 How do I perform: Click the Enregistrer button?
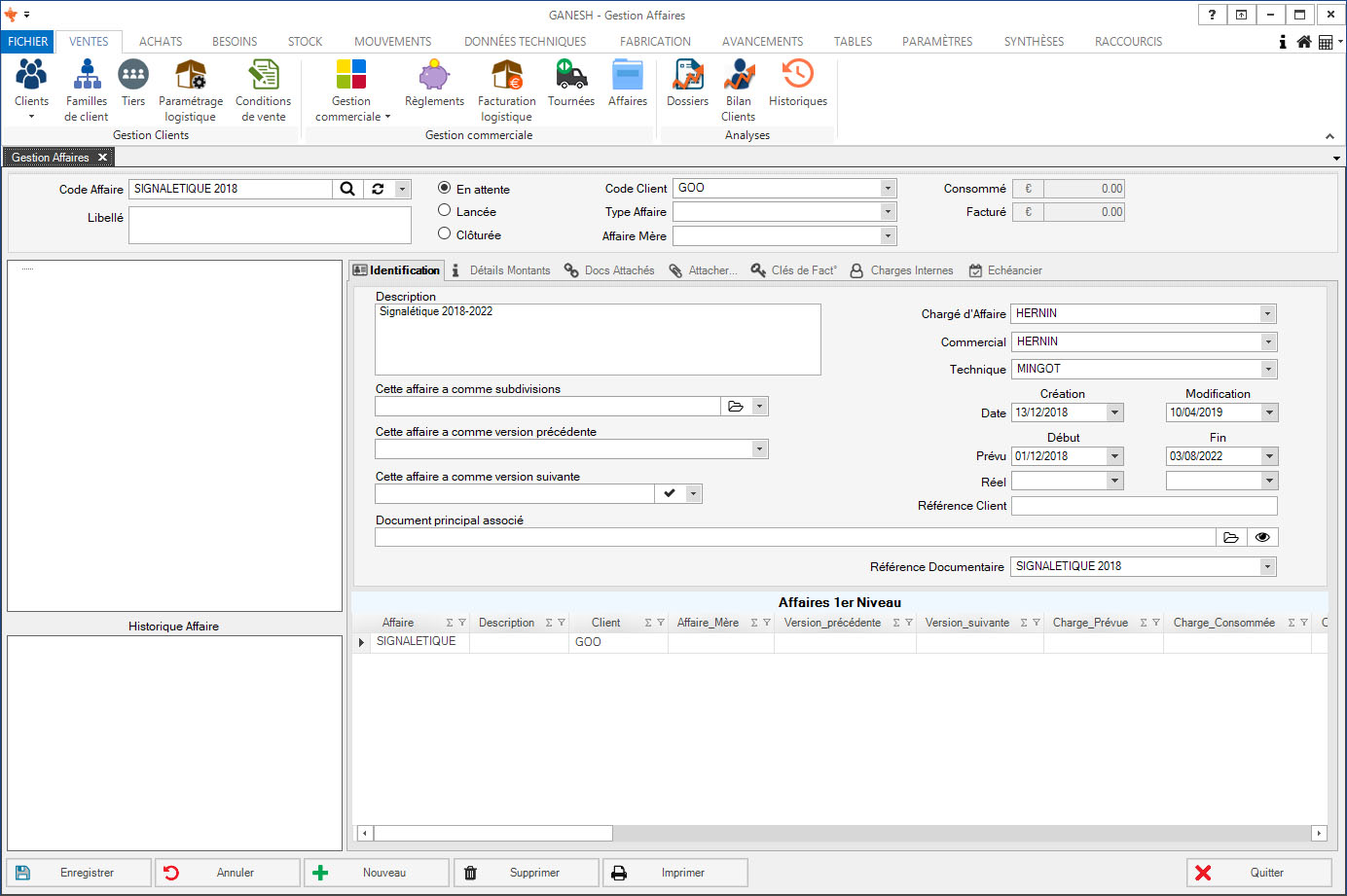coord(80,873)
